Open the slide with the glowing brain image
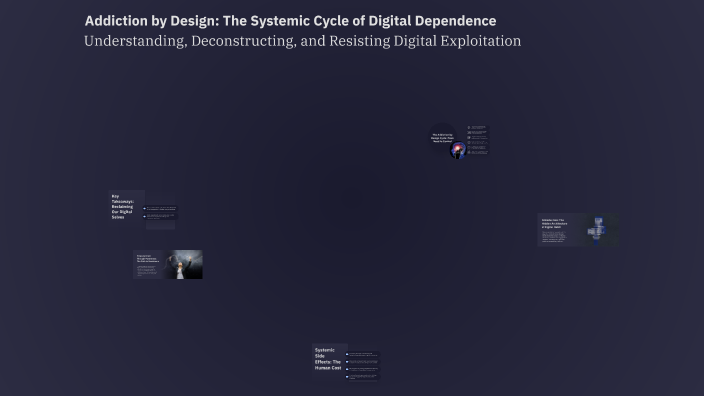The width and height of the screenshot is (704, 396). point(458,141)
